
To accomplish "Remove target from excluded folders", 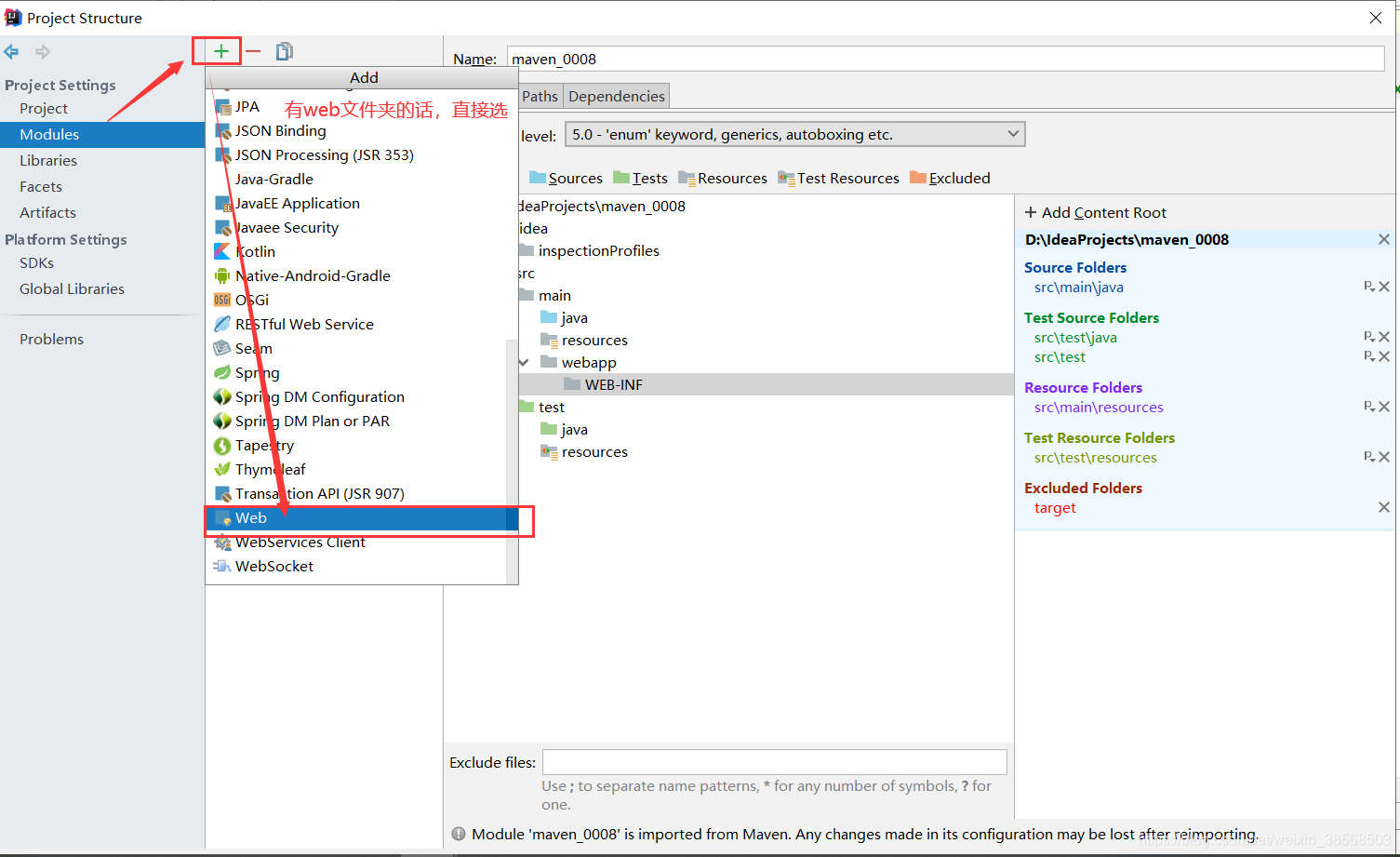I will point(1384,507).
